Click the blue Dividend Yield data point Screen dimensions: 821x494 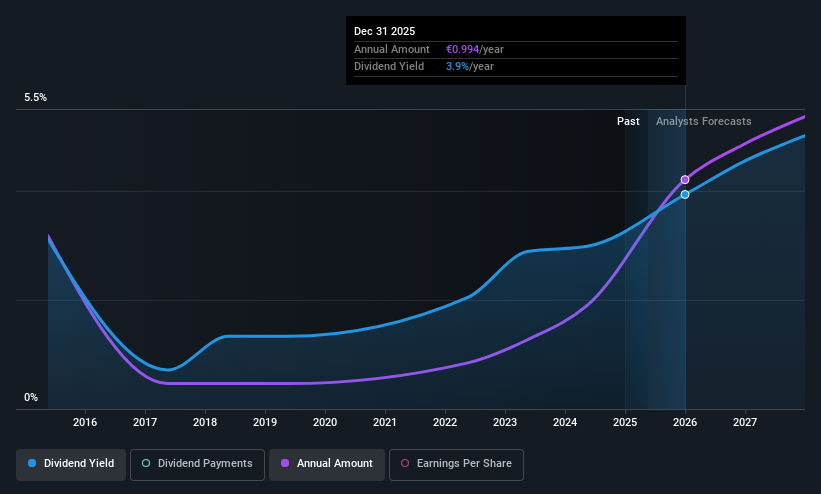coord(685,194)
